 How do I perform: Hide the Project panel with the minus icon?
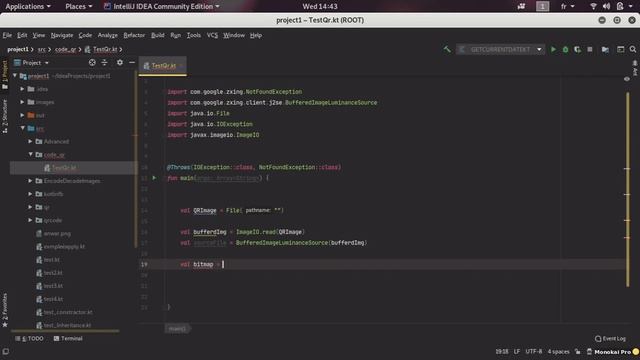[x=132, y=62]
